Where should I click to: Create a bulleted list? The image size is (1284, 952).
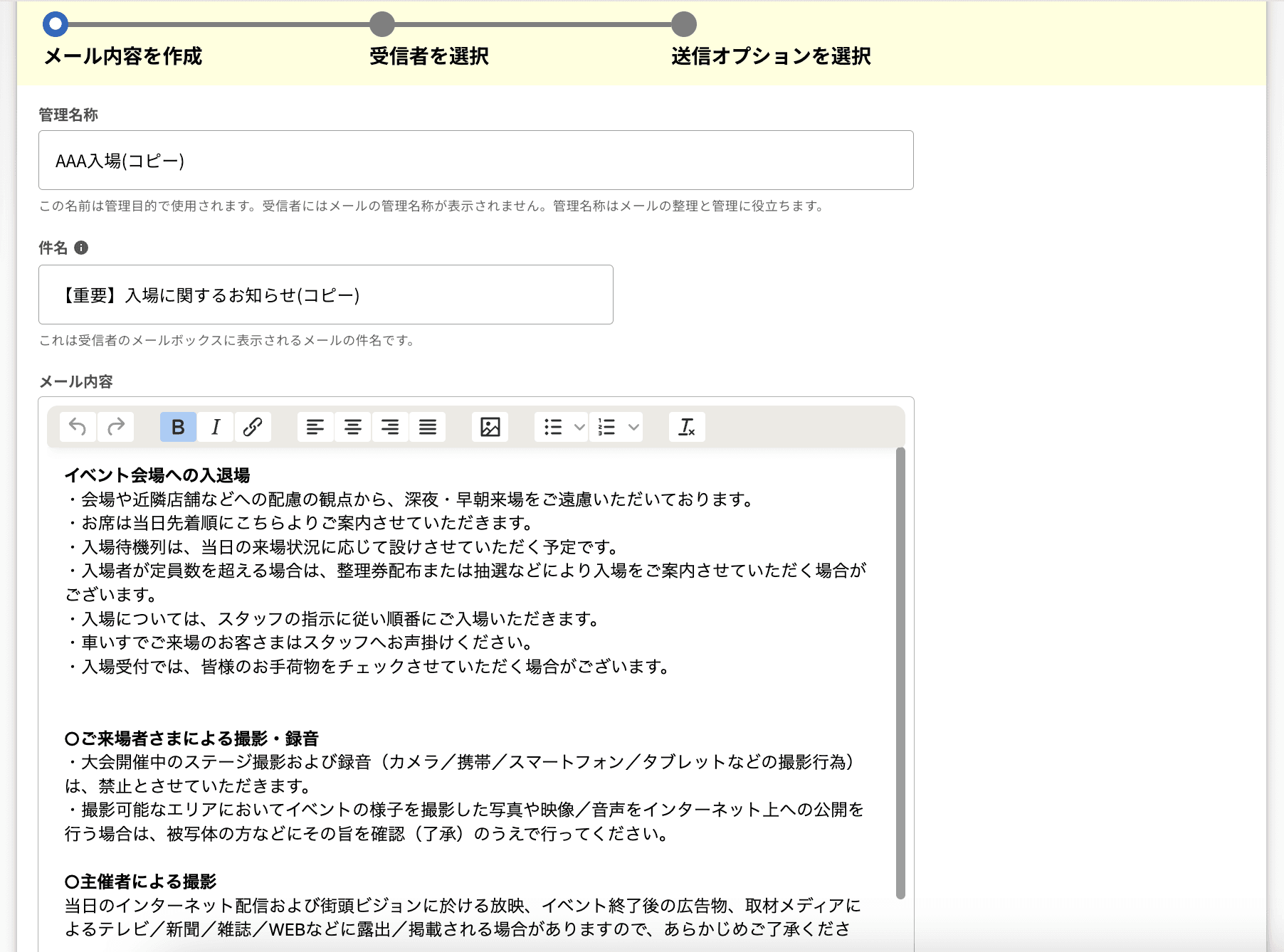[554, 427]
